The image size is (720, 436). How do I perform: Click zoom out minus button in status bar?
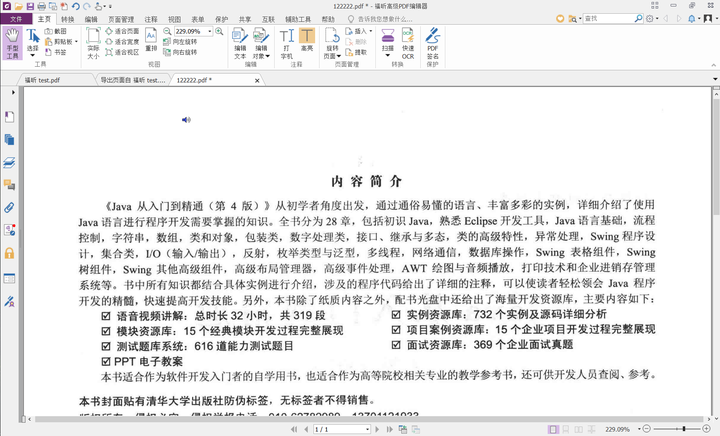click(x=647, y=429)
